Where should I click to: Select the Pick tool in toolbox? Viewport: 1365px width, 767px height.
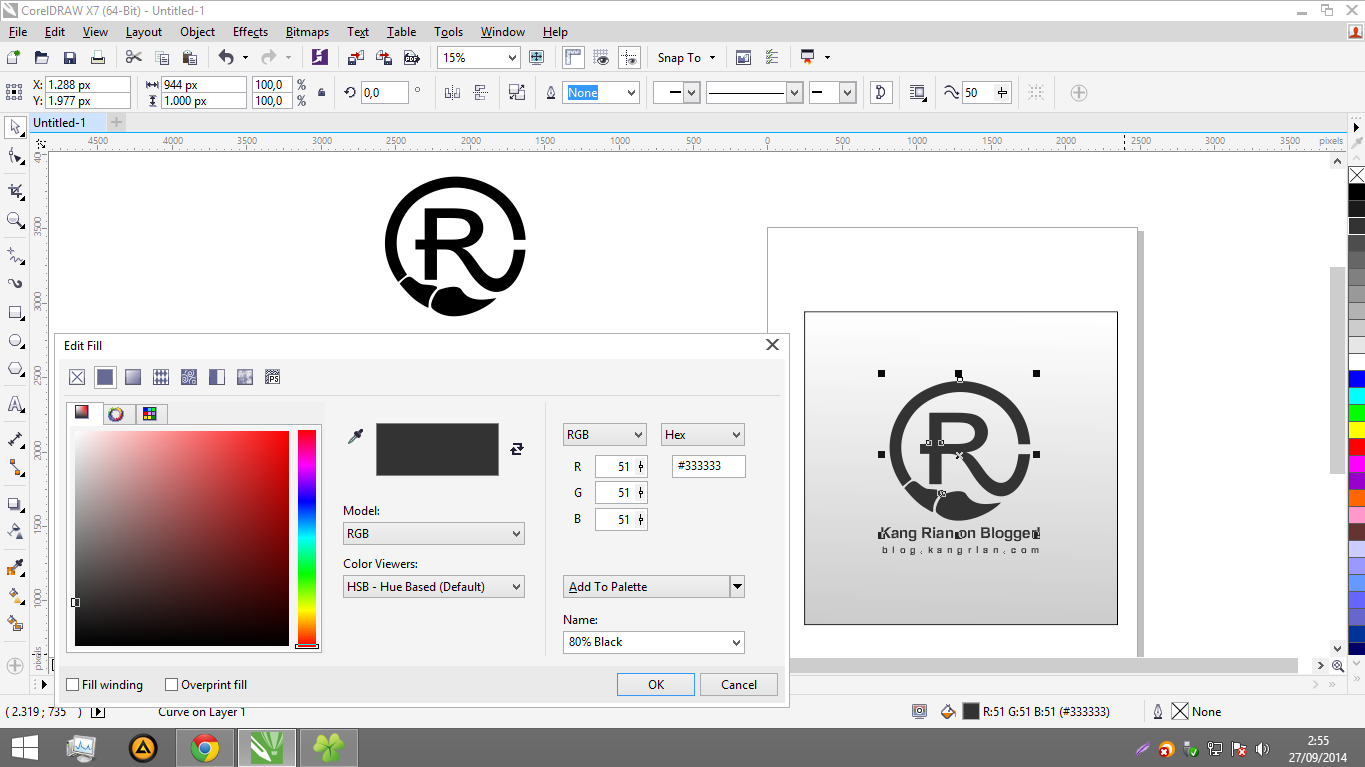coord(15,128)
